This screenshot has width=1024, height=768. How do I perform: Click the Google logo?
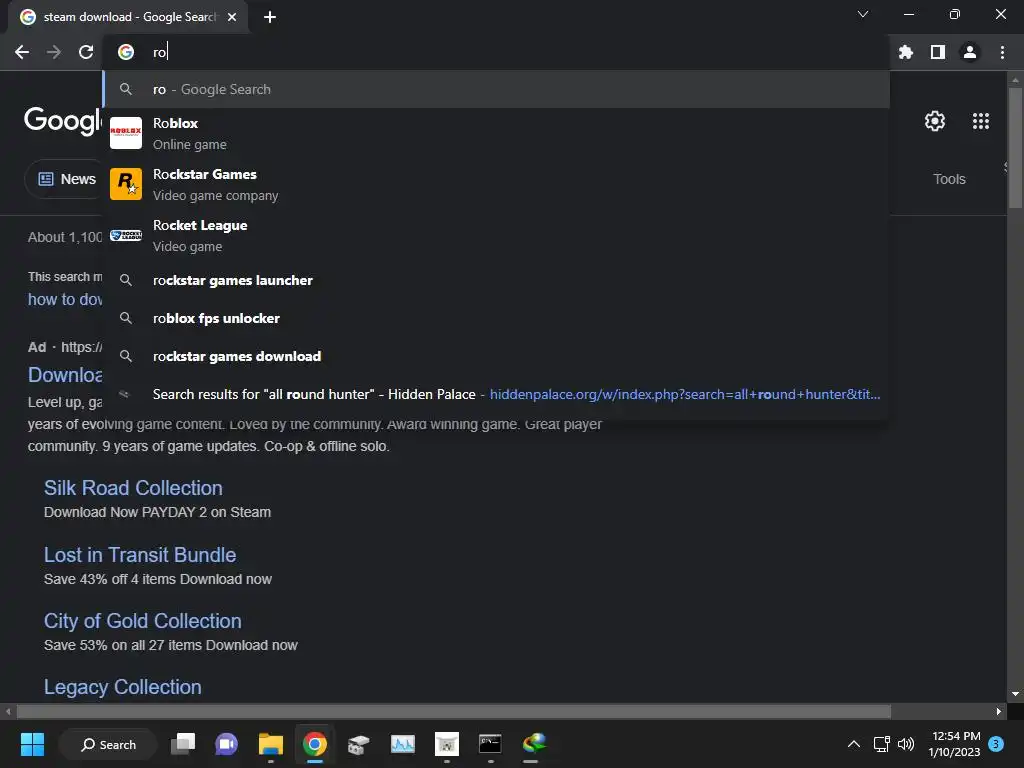63,121
